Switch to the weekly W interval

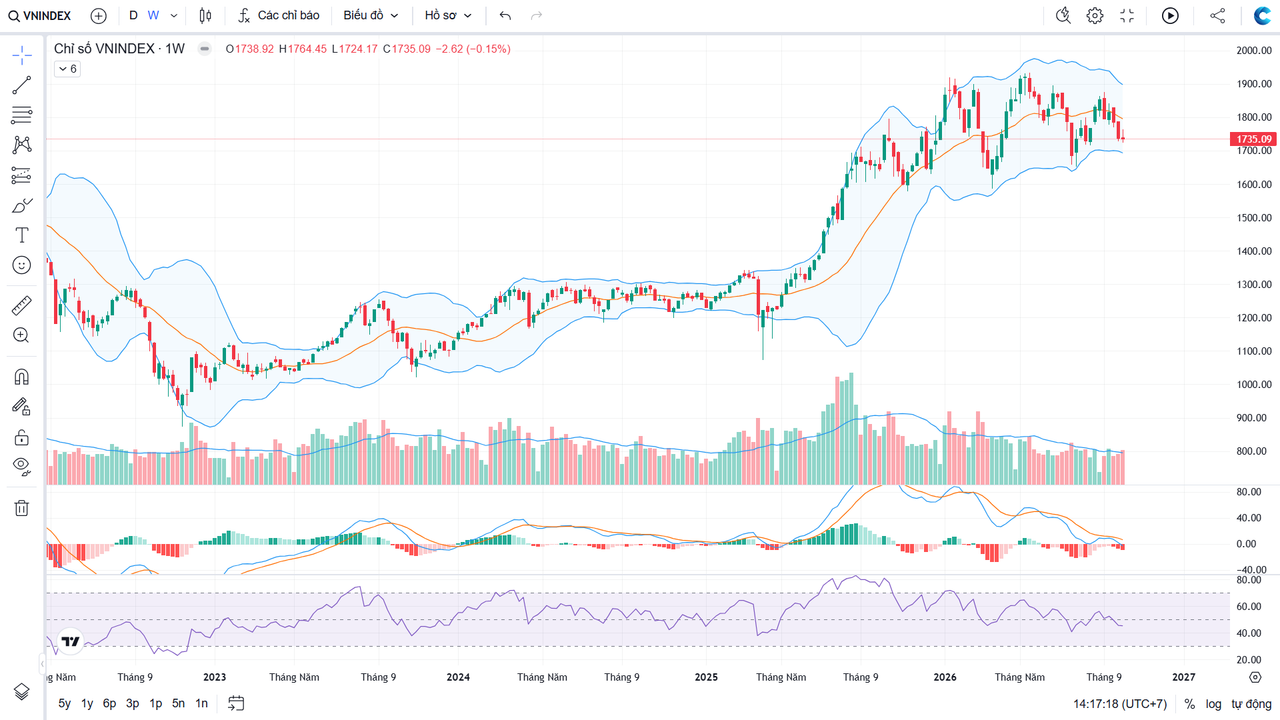[x=153, y=16]
